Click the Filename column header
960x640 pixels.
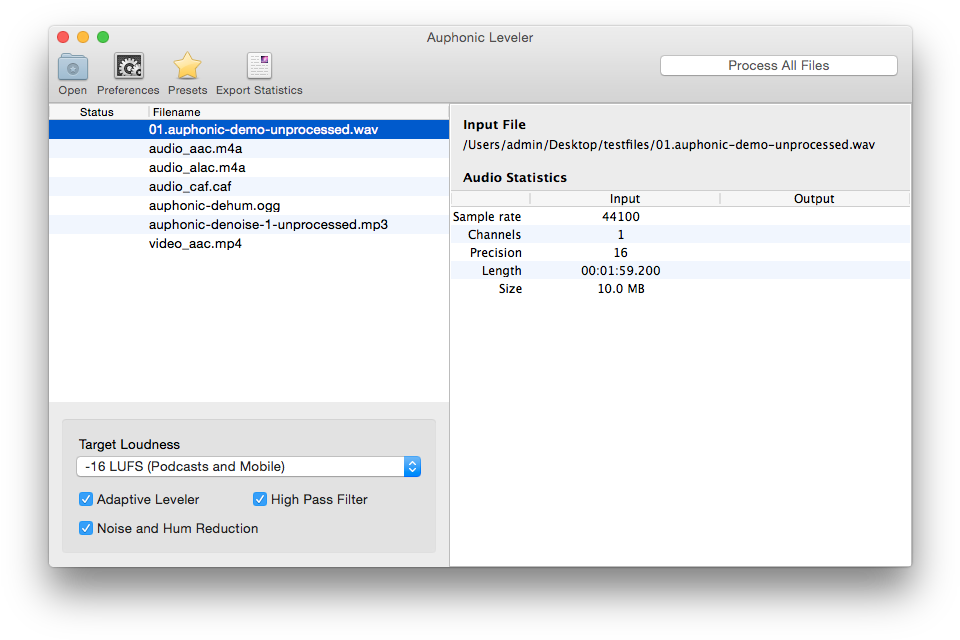pyautogui.click(x=299, y=112)
